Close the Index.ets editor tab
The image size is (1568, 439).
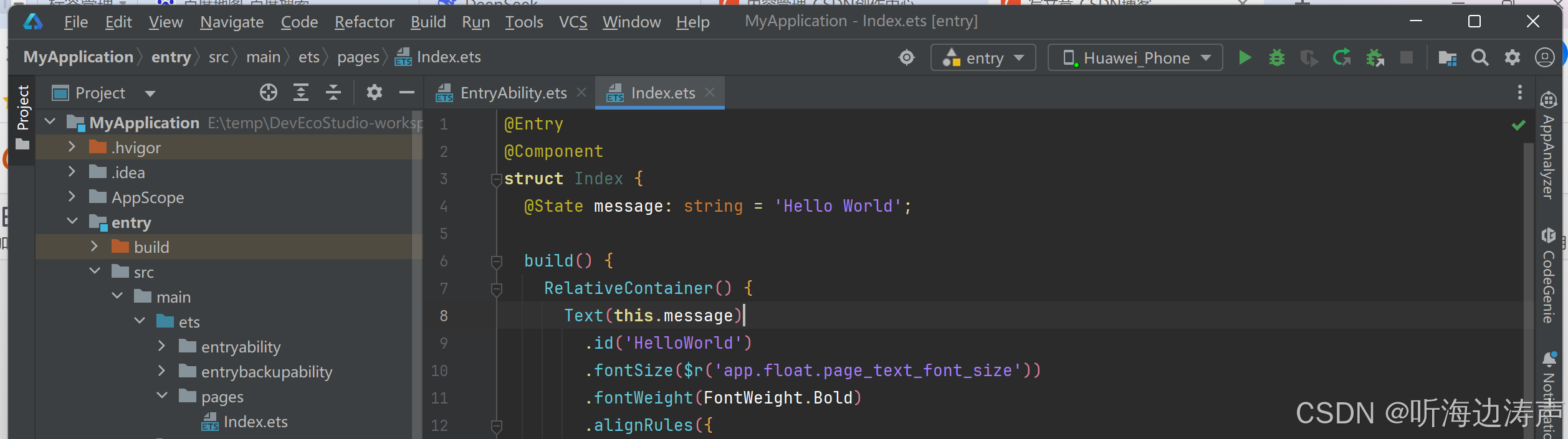[x=709, y=92]
